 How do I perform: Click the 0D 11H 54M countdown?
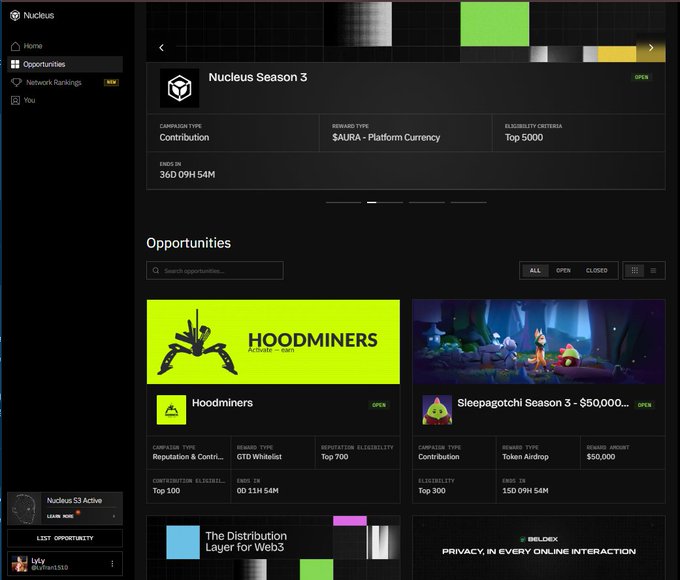258,491
